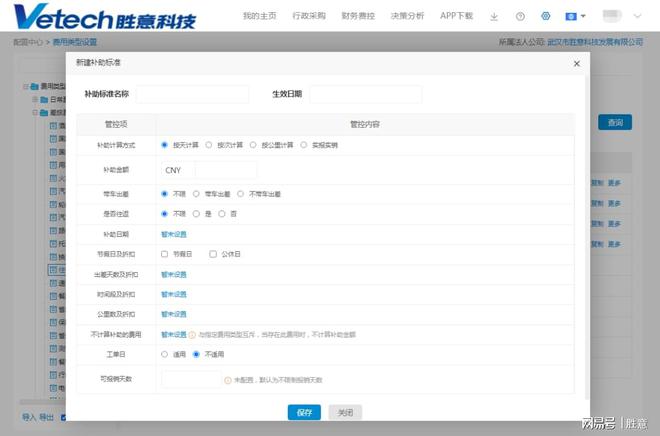This screenshot has width=660, height=436.
Task: Select 否 for 是否往返
Action: (221, 214)
